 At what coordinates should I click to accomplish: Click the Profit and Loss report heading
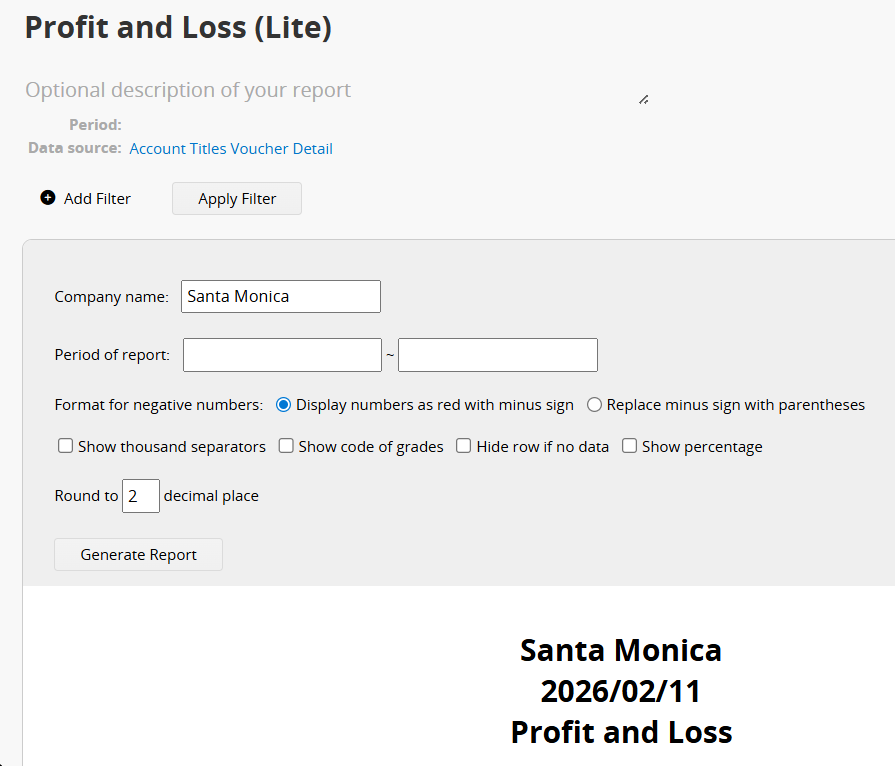621,732
